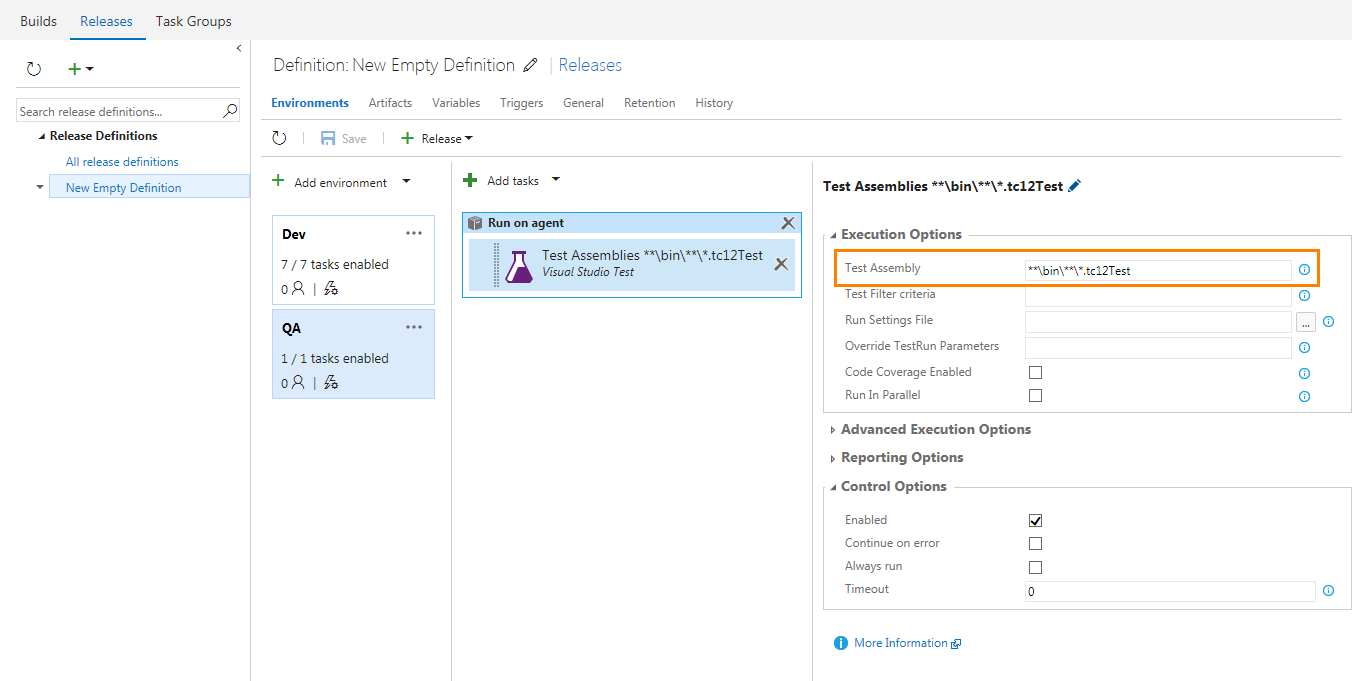Click the browse button for Run Settings File
The height and width of the screenshot is (681, 1352).
point(1306,322)
